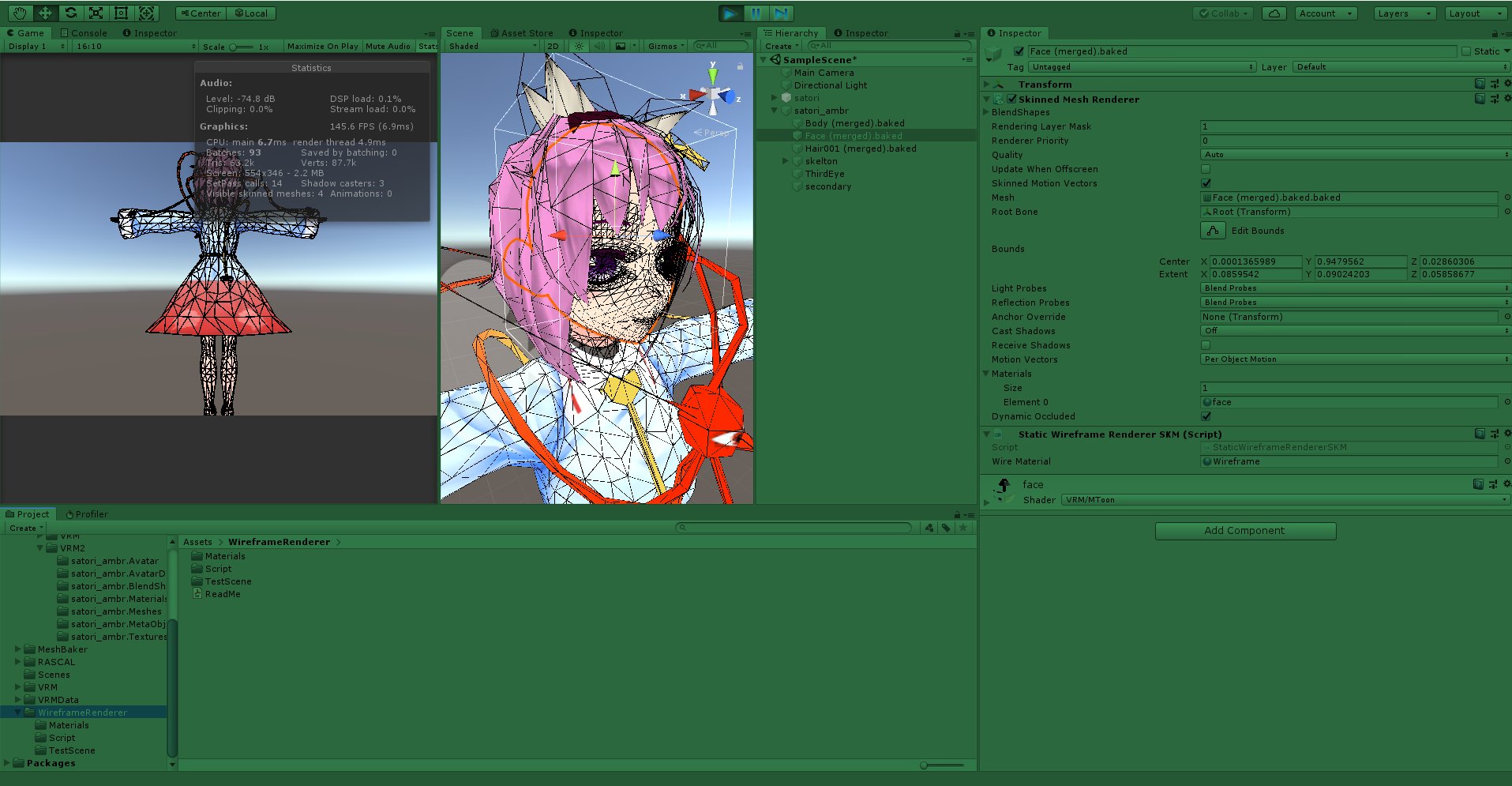
Task: Toggle the Center pivot button
Action: click(201, 13)
